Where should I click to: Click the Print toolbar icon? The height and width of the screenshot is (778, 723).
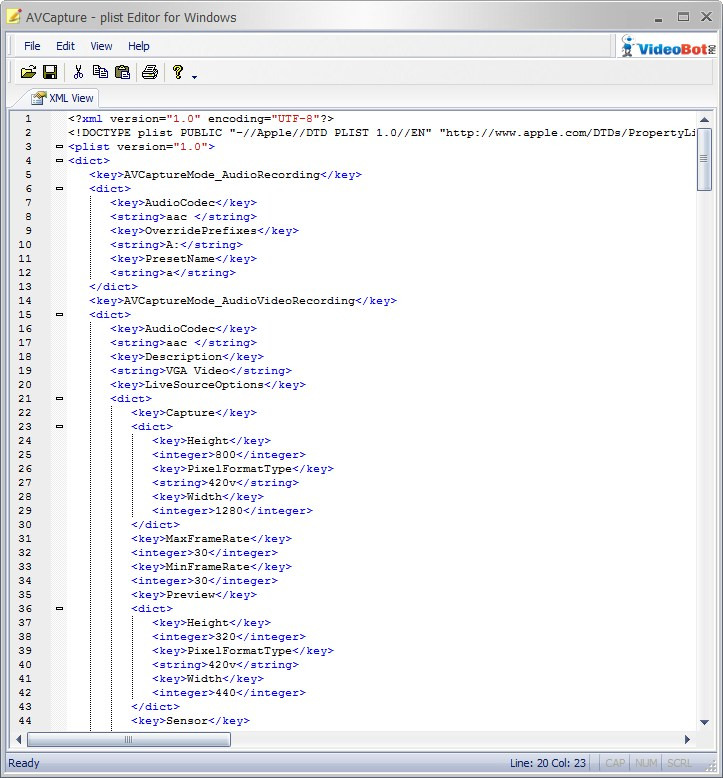coord(150,72)
